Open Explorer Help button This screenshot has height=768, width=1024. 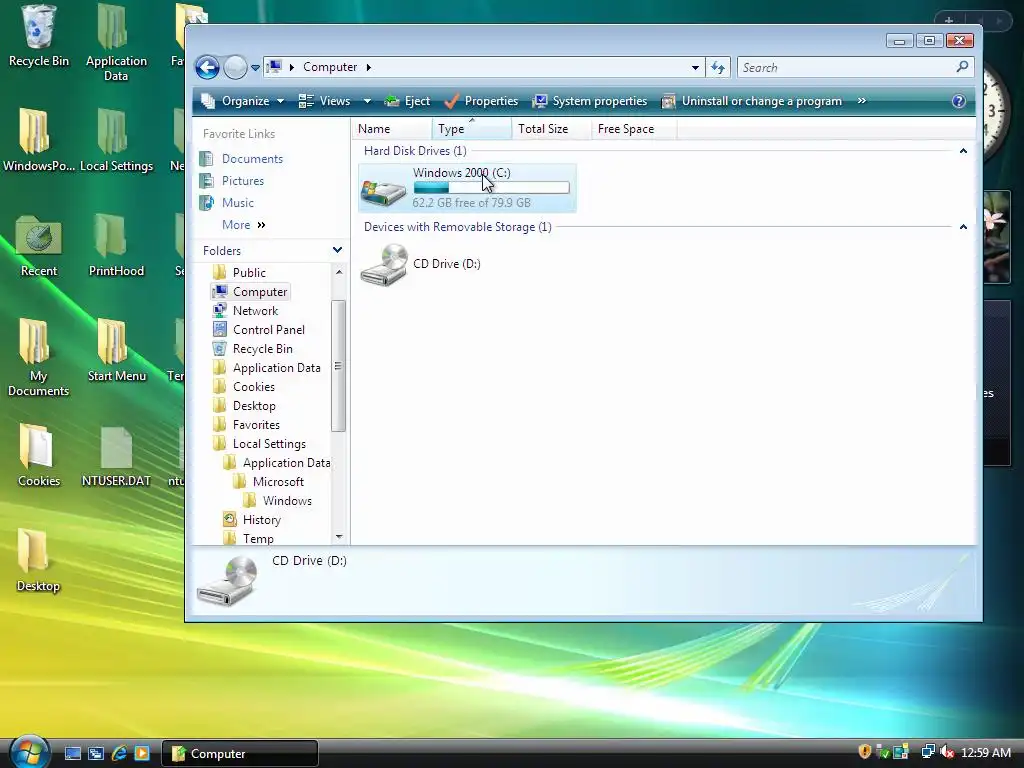pos(959,101)
